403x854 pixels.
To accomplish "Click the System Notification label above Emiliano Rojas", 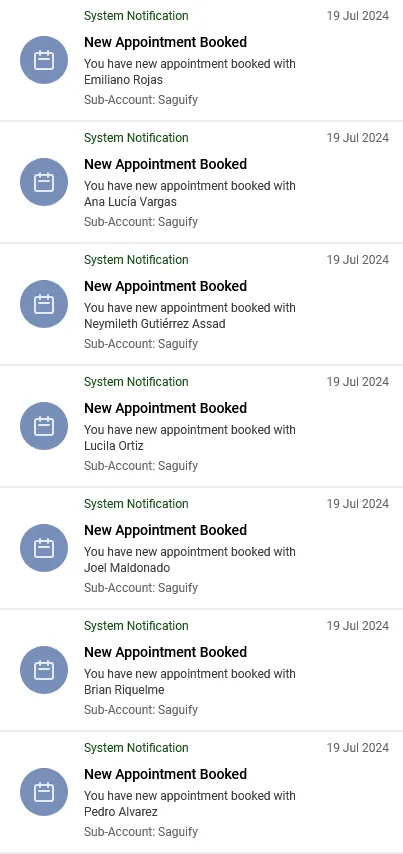I will tap(136, 16).
